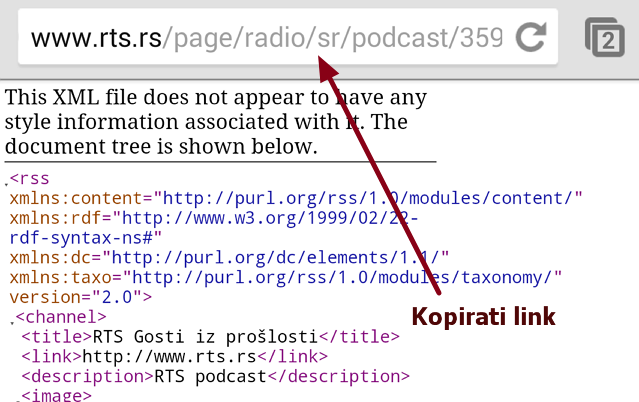639x402 pixels.
Task: Click the xmlns:dc attribute value
Action: pos(276,258)
